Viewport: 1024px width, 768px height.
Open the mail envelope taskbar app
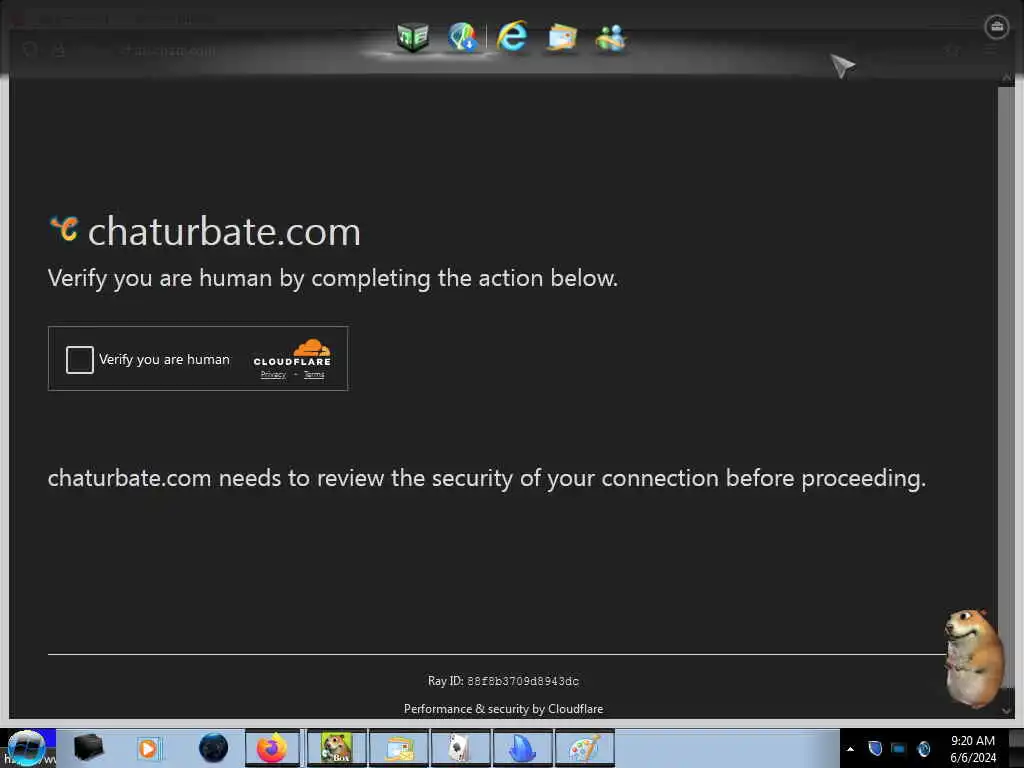(x=399, y=748)
